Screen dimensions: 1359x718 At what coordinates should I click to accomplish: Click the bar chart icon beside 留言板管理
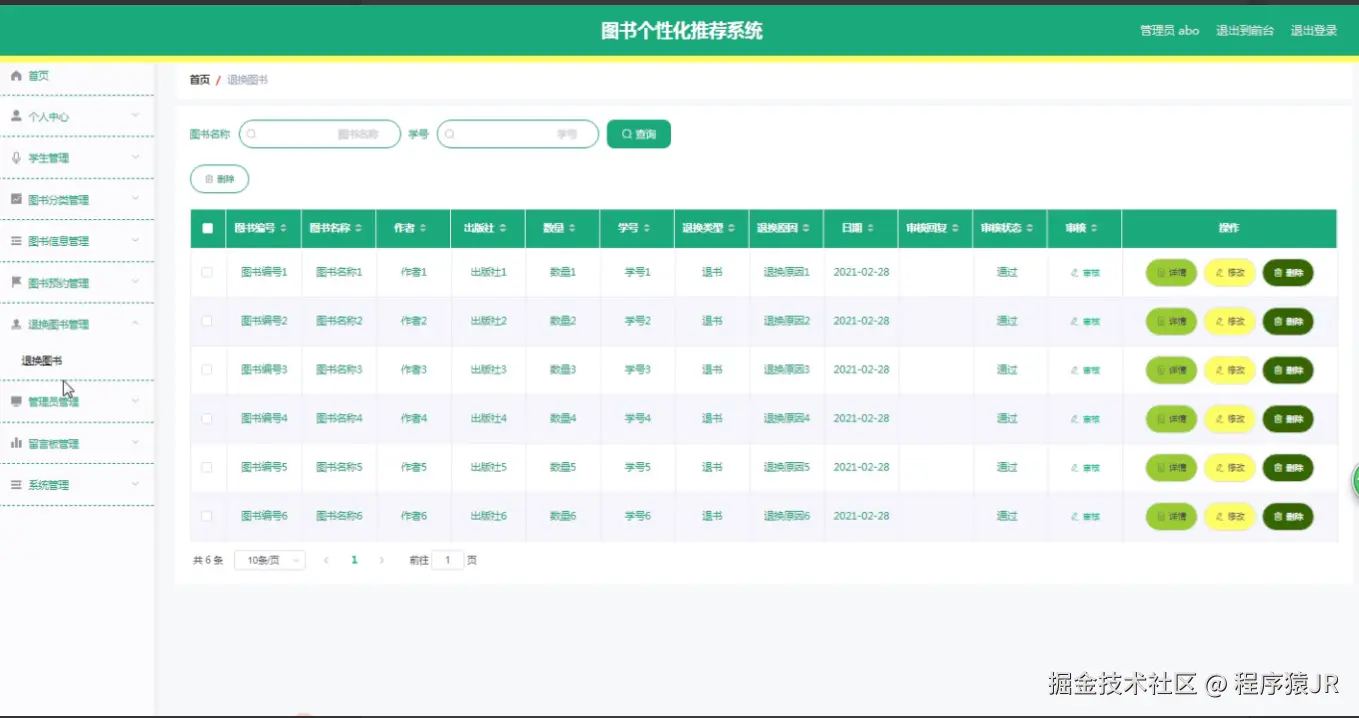[x=16, y=443]
